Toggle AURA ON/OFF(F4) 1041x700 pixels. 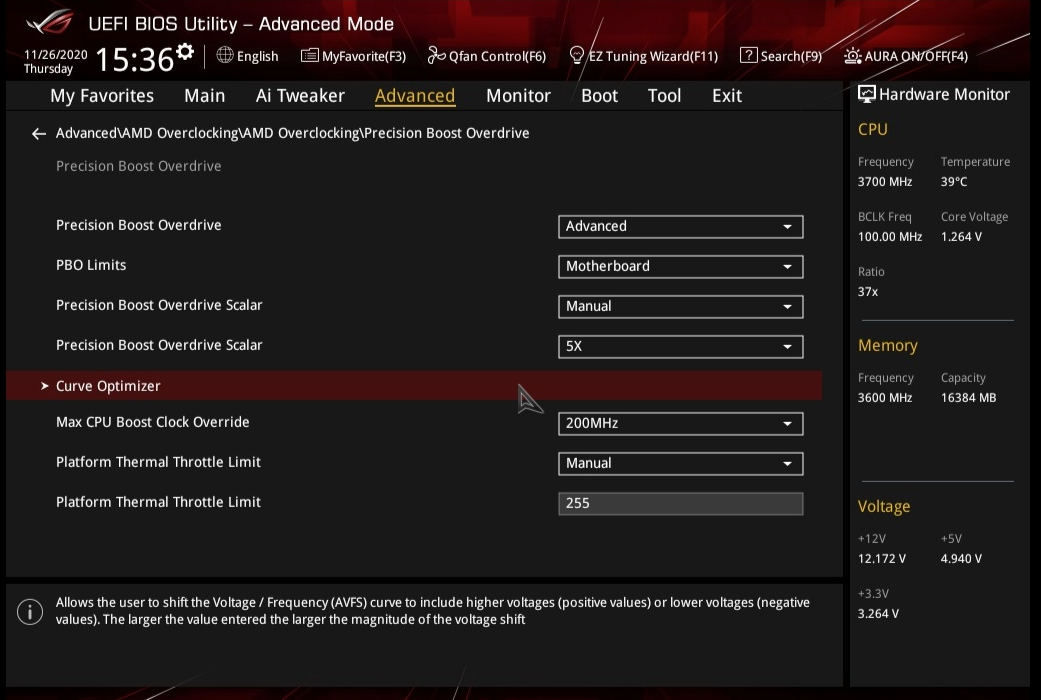tap(906, 56)
